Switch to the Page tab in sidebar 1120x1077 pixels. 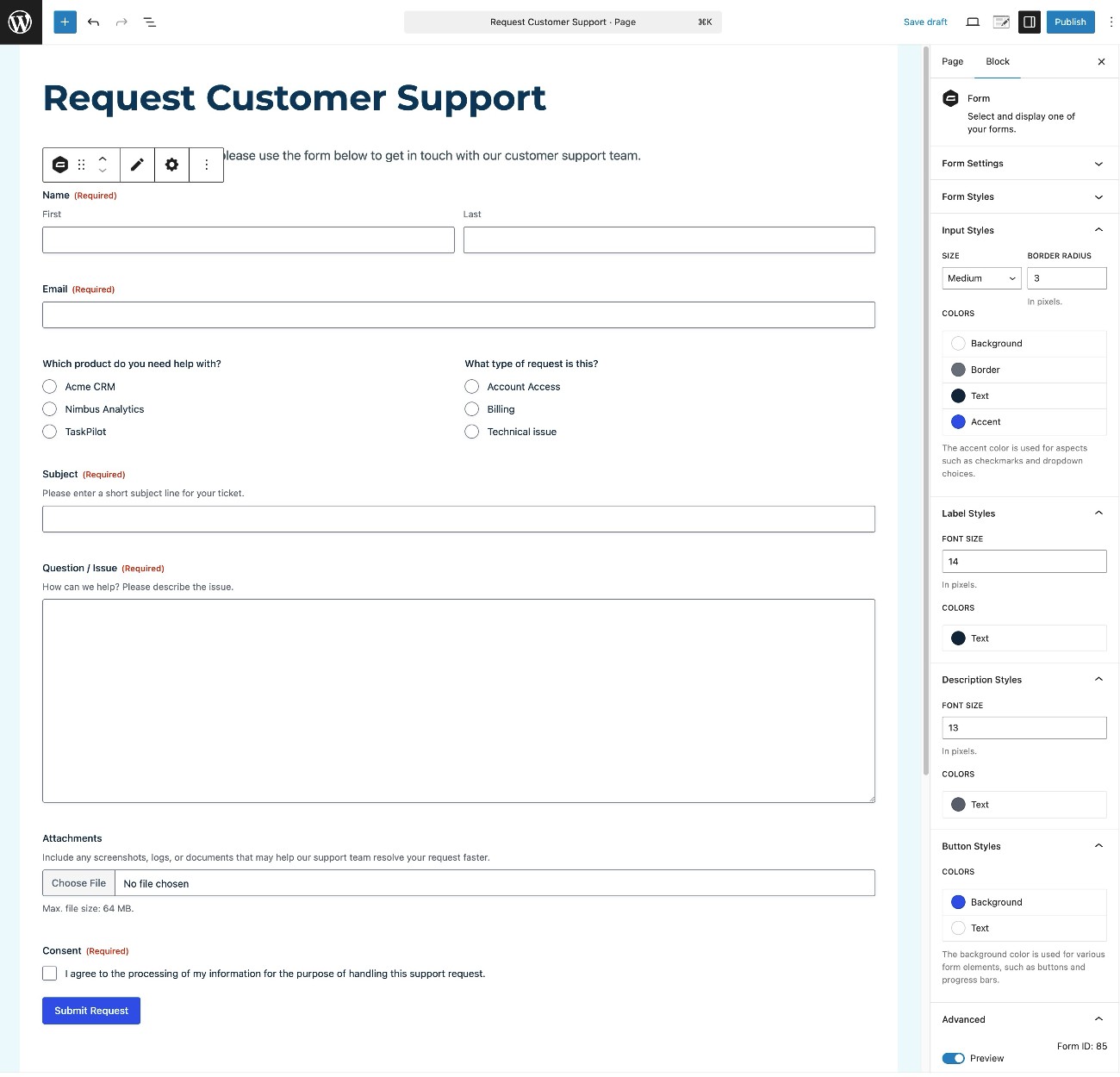[952, 61]
